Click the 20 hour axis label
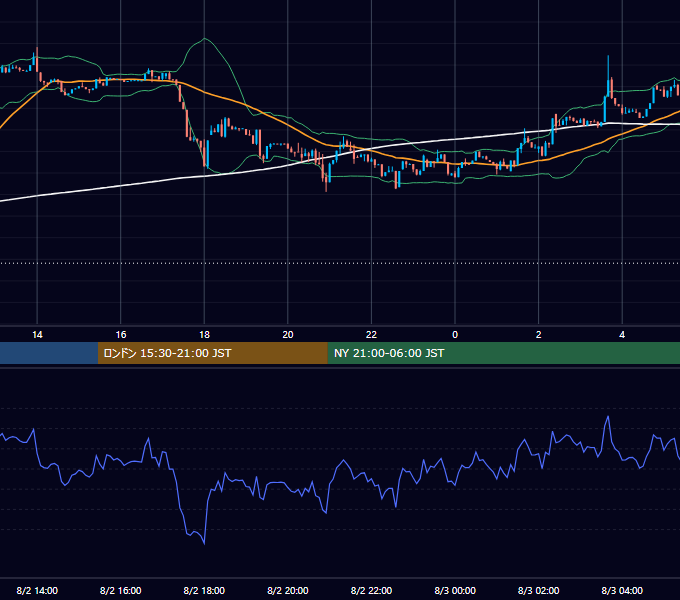Image resolution: width=680 pixels, height=600 pixels. 288,334
